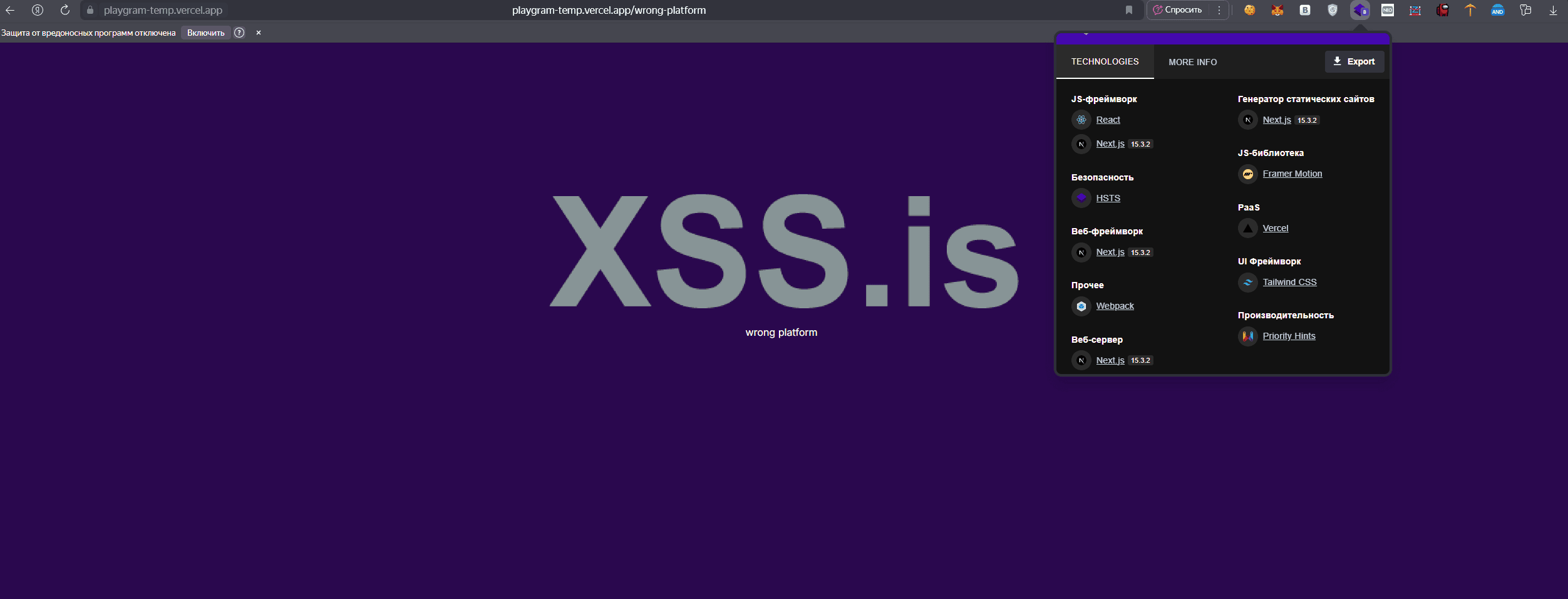Open the Tailwind CSS link
Viewport: 1568px width, 599px height.
point(1290,282)
